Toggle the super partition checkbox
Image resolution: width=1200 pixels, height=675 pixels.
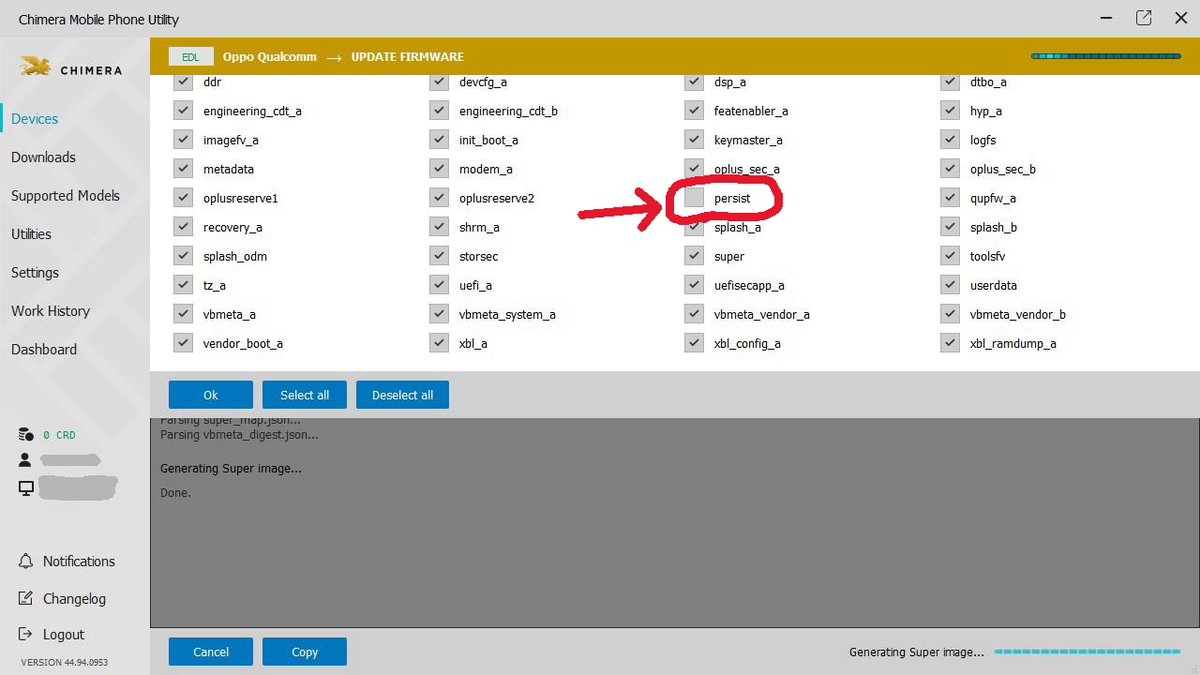click(x=694, y=256)
